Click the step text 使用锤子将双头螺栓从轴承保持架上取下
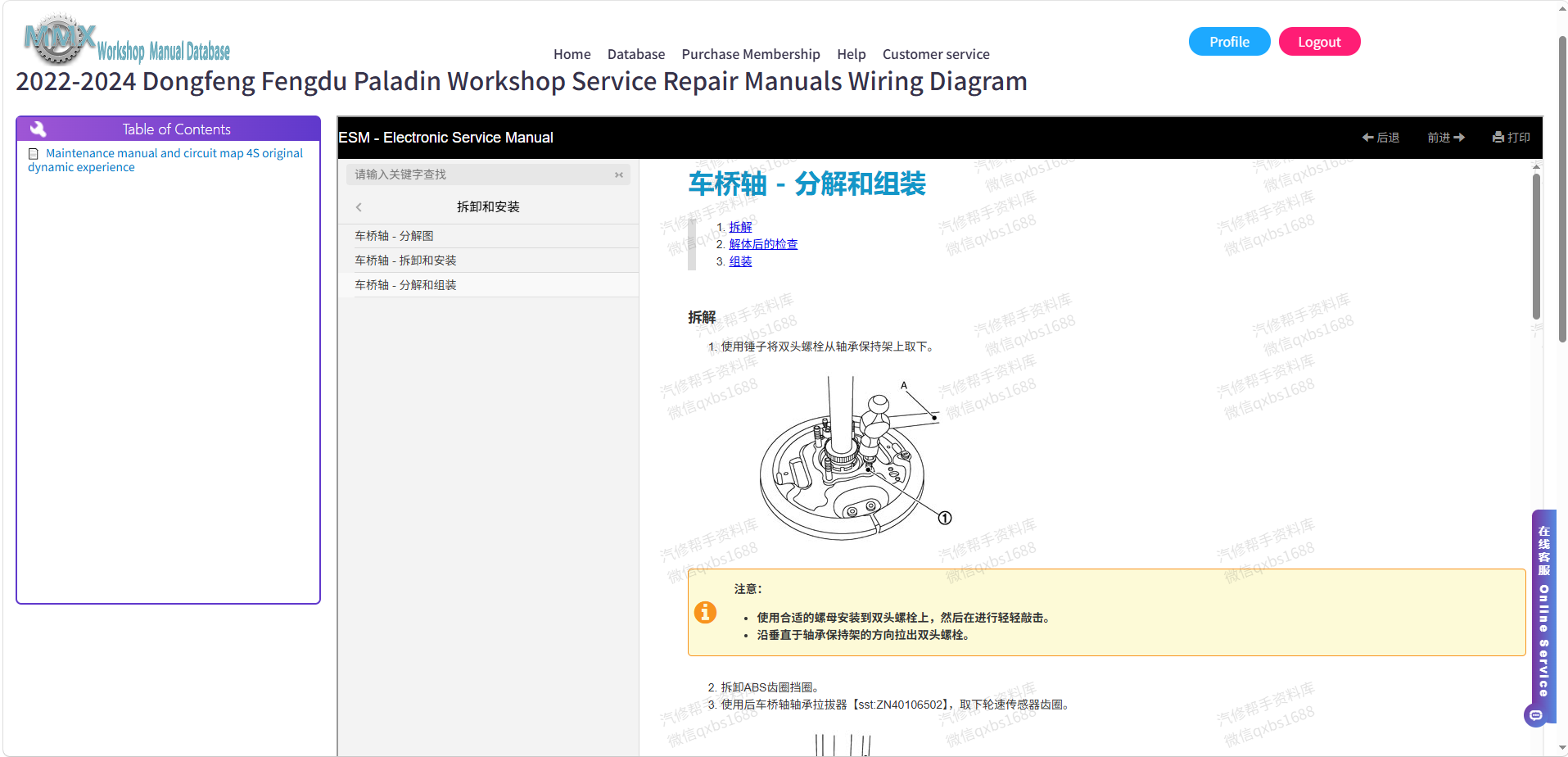This screenshot has height=757, width=1568. (827, 347)
